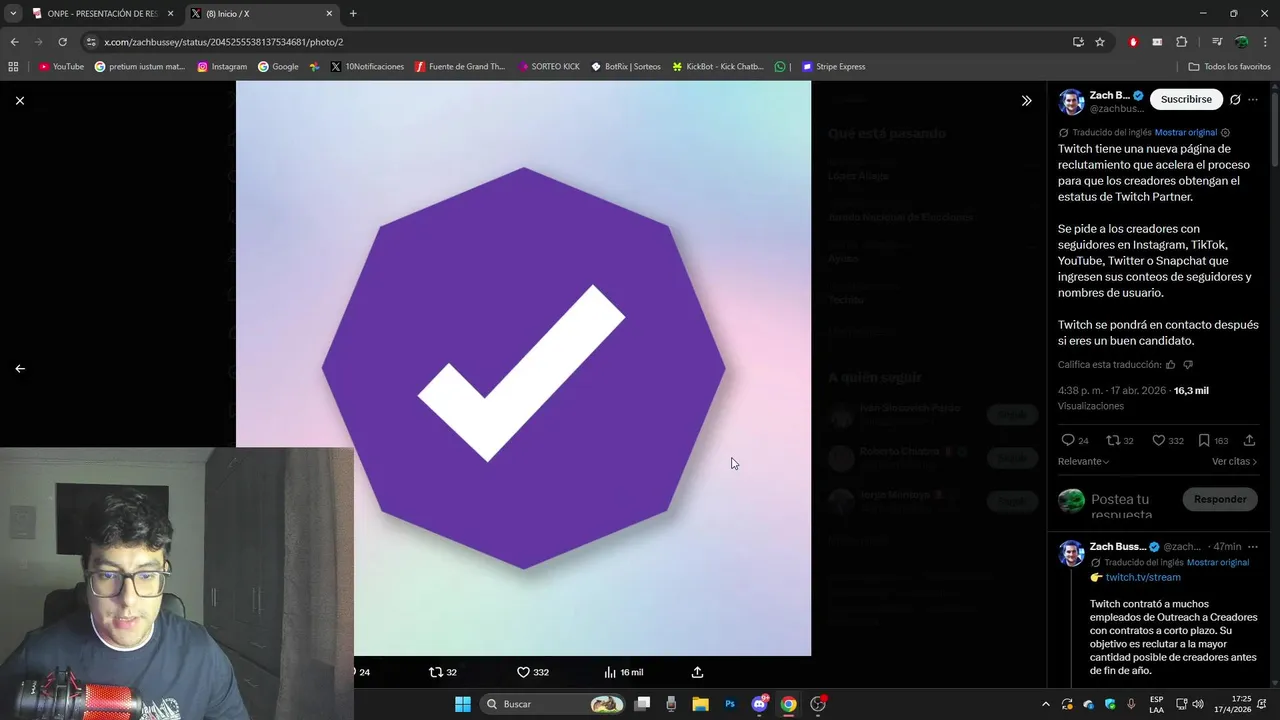Screen dimensions: 1280x720
Task: Open File Explorer from the taskbar
Action: point(700,704)
